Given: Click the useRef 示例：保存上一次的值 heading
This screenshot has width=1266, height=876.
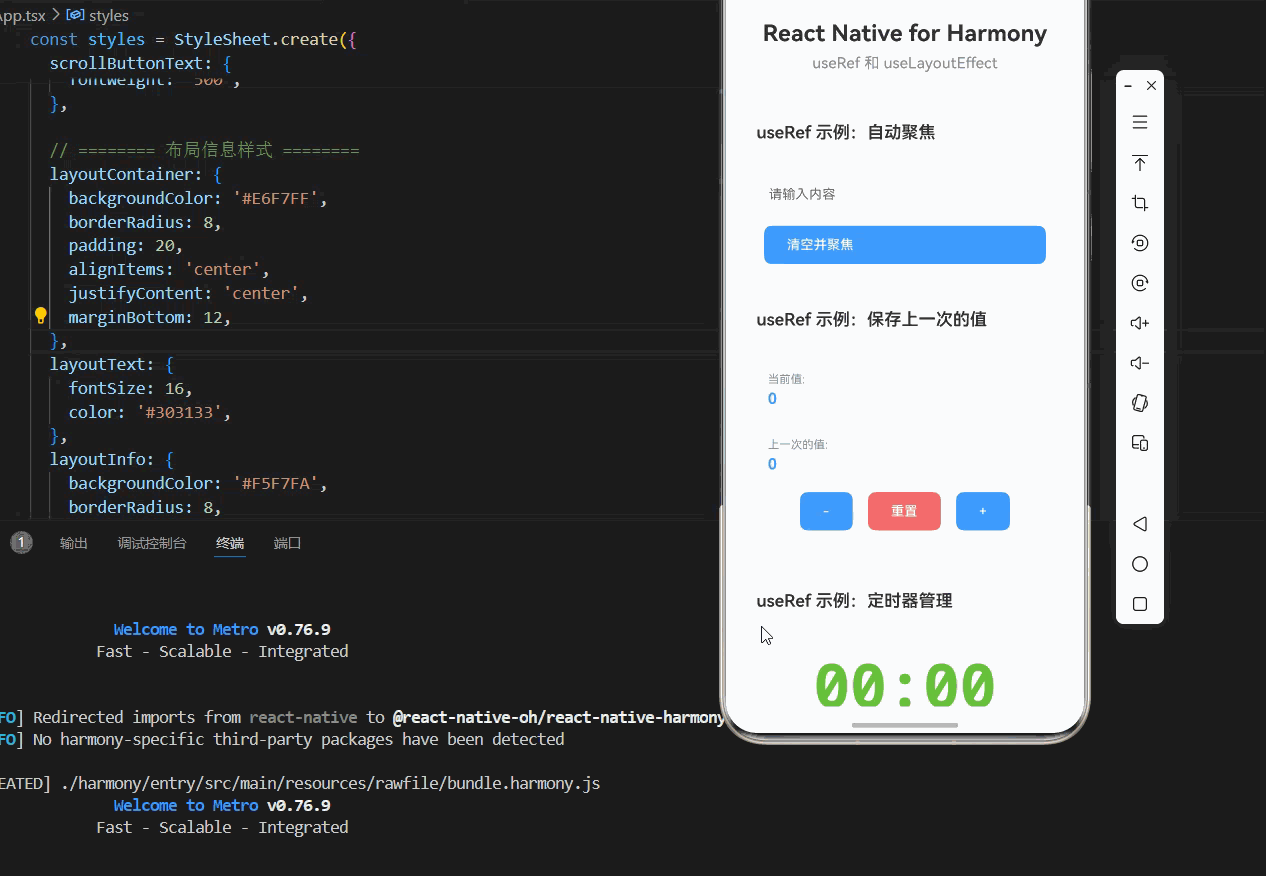Looking at the screenshot, I should 872,319.
